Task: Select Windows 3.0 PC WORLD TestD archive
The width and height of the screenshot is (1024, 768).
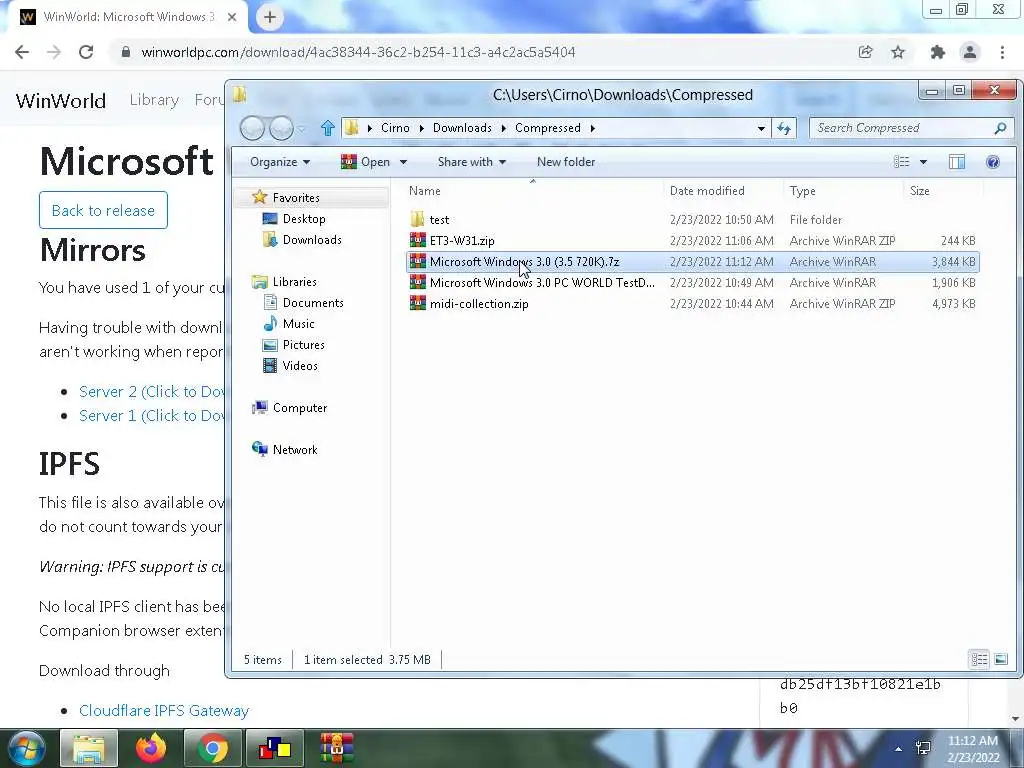Action: click(692, 283)
